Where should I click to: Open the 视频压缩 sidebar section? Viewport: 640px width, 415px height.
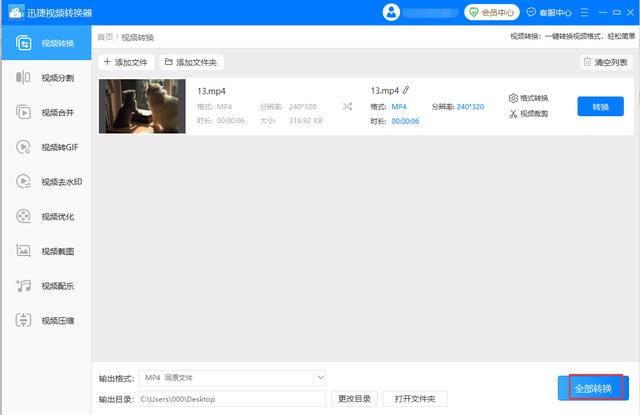[47, 320]
